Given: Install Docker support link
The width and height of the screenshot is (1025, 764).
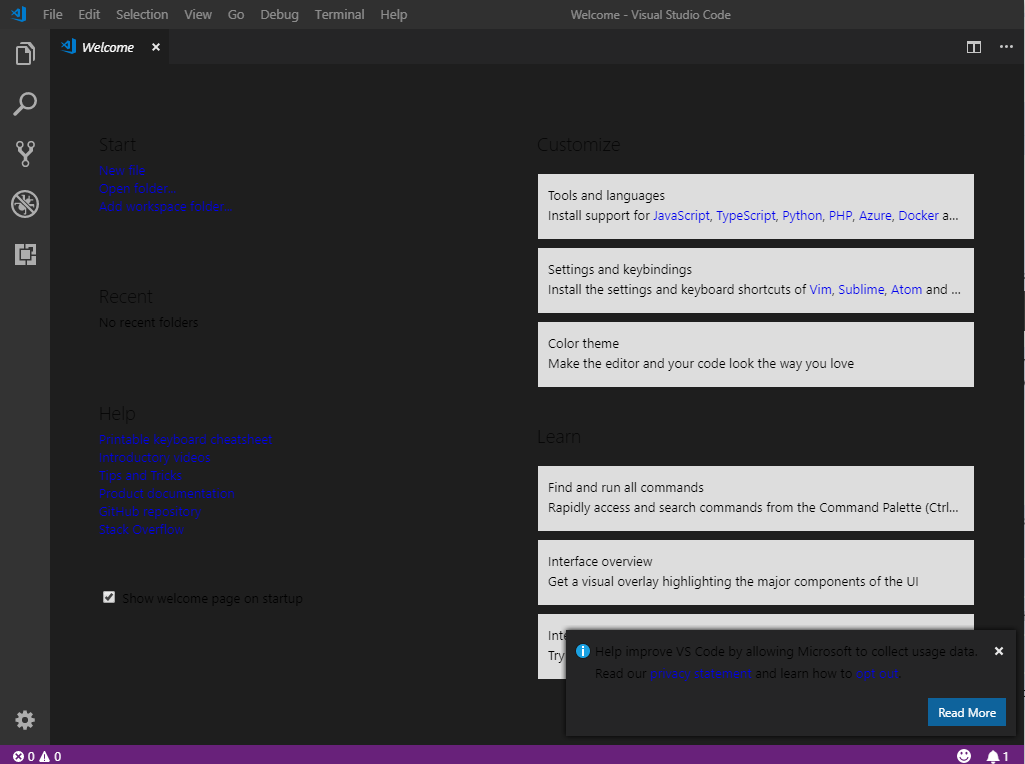Looking at the screenshot, I should tap(918, 216).
